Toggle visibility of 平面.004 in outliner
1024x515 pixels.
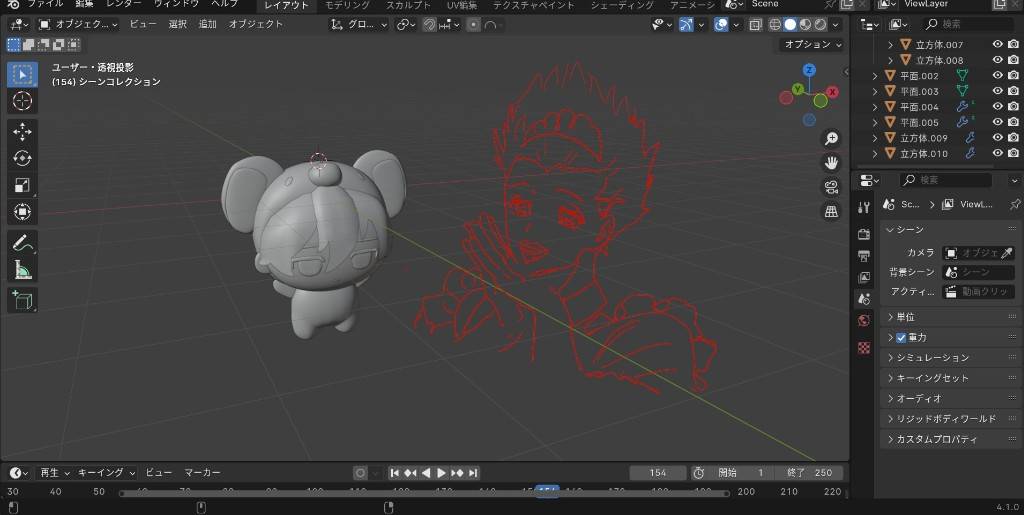point(997,106)
